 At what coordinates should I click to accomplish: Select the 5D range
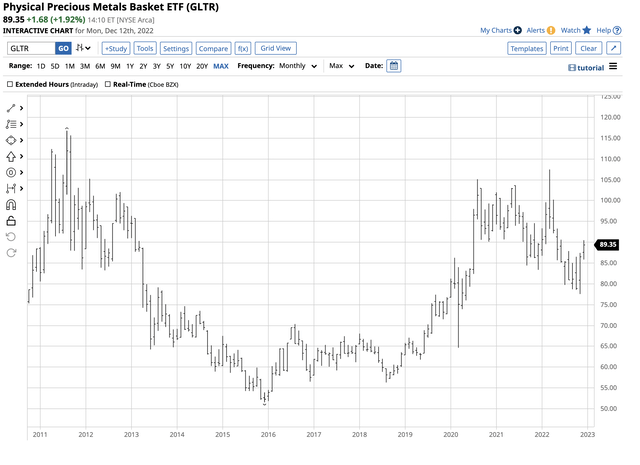click(x=55, y=66)
